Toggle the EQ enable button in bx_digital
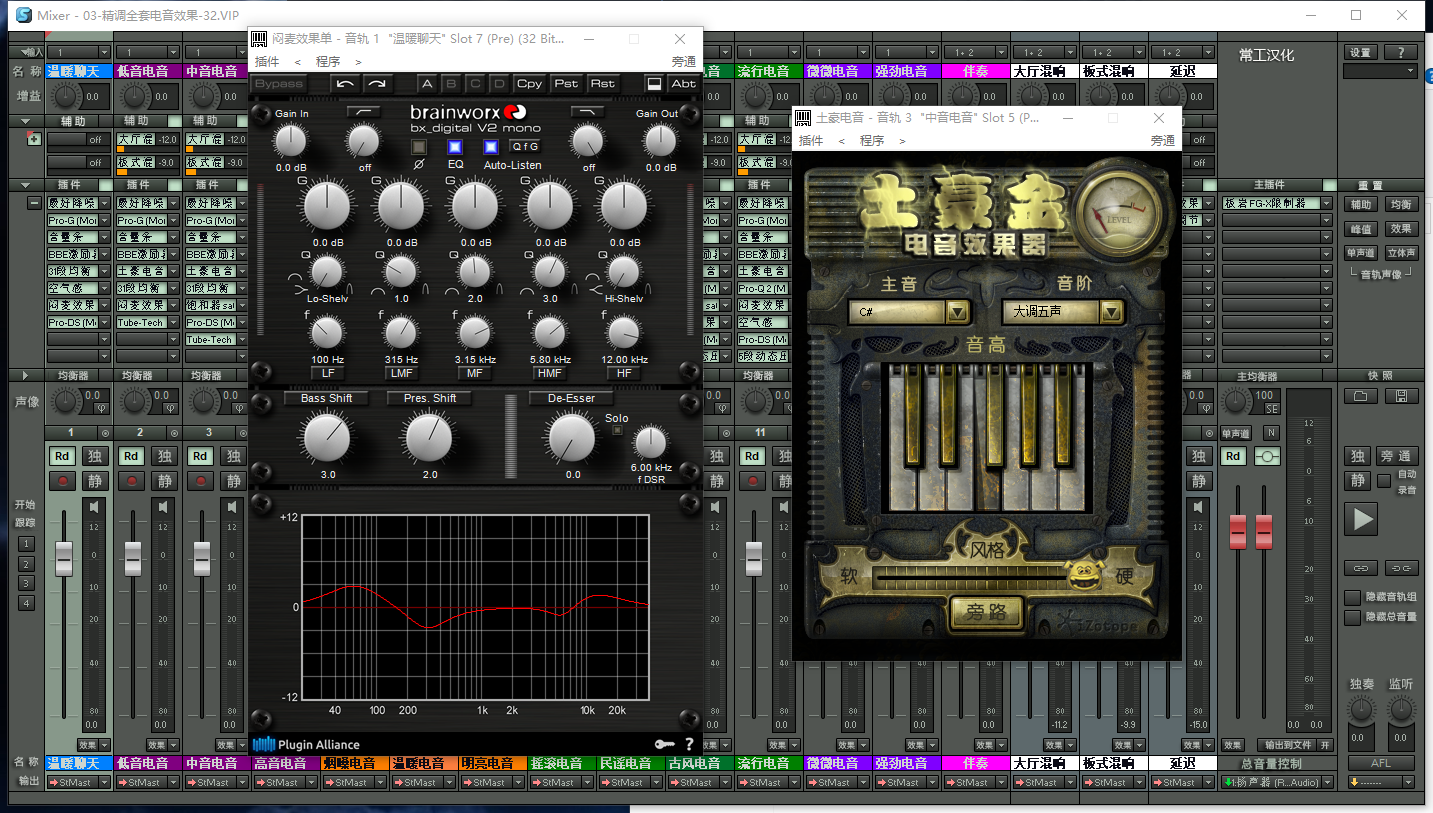This screenshot has height=813, width=1433. coord(455,147)
